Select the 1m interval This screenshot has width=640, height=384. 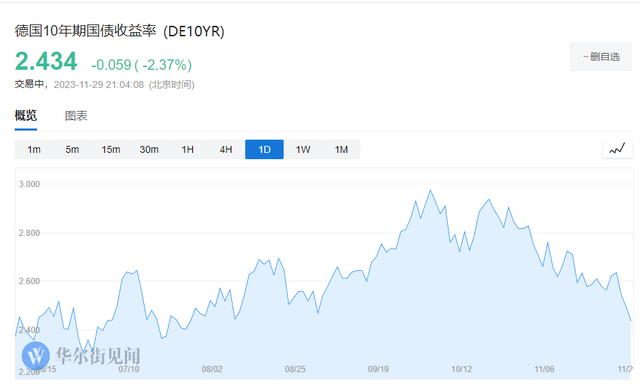coord(34,149)
